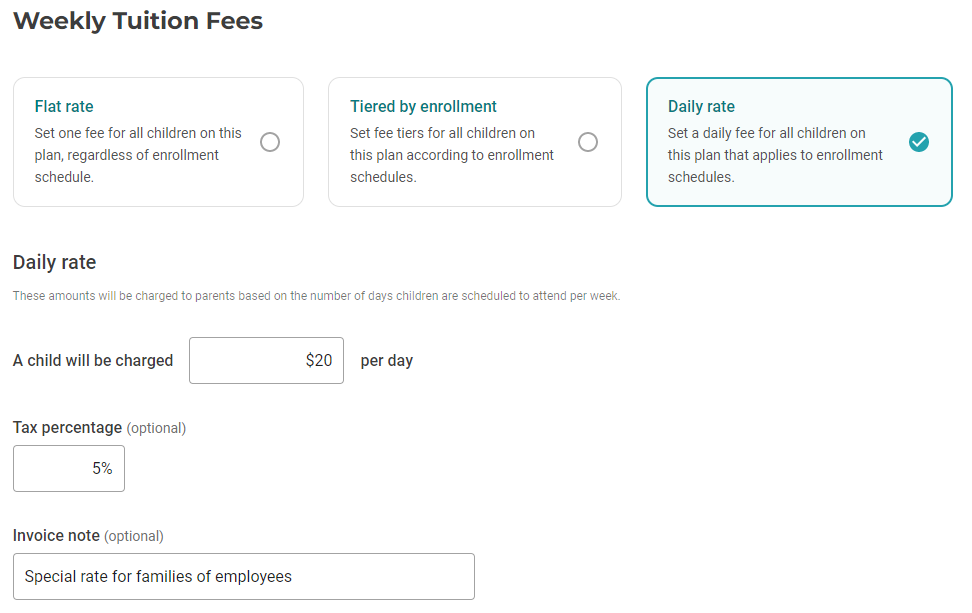
Task: Click the Tax percentage field showing 5%
Action: 68,468
